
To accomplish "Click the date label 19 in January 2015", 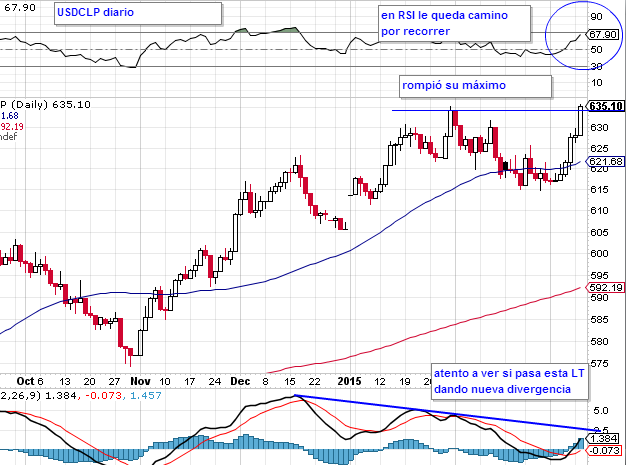I will pyautogui.click(x=405, y=382).
